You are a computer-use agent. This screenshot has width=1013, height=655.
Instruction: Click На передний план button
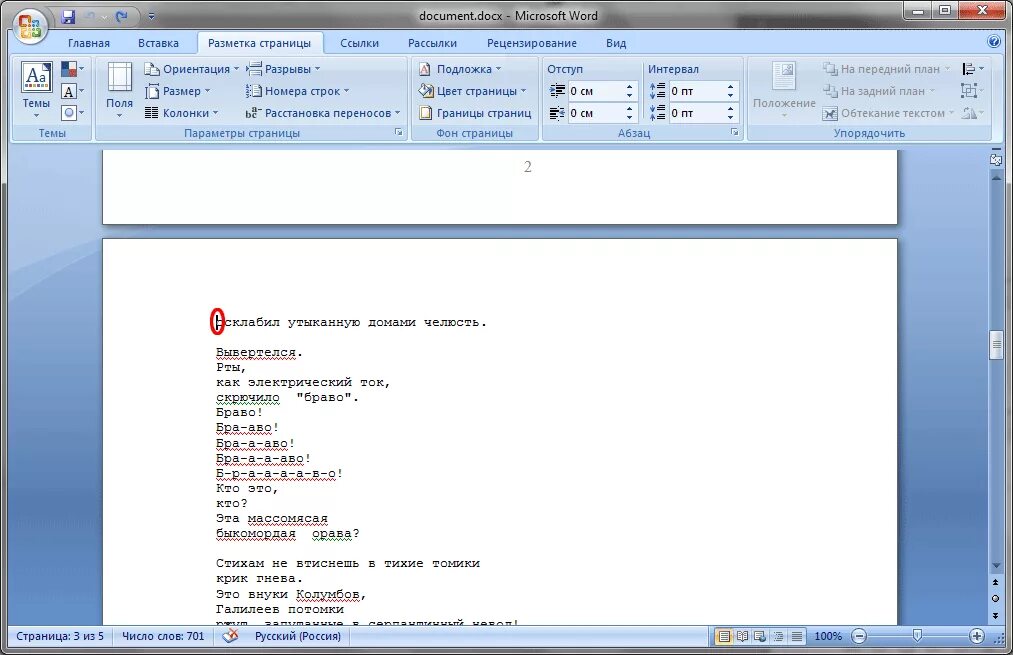886,69
